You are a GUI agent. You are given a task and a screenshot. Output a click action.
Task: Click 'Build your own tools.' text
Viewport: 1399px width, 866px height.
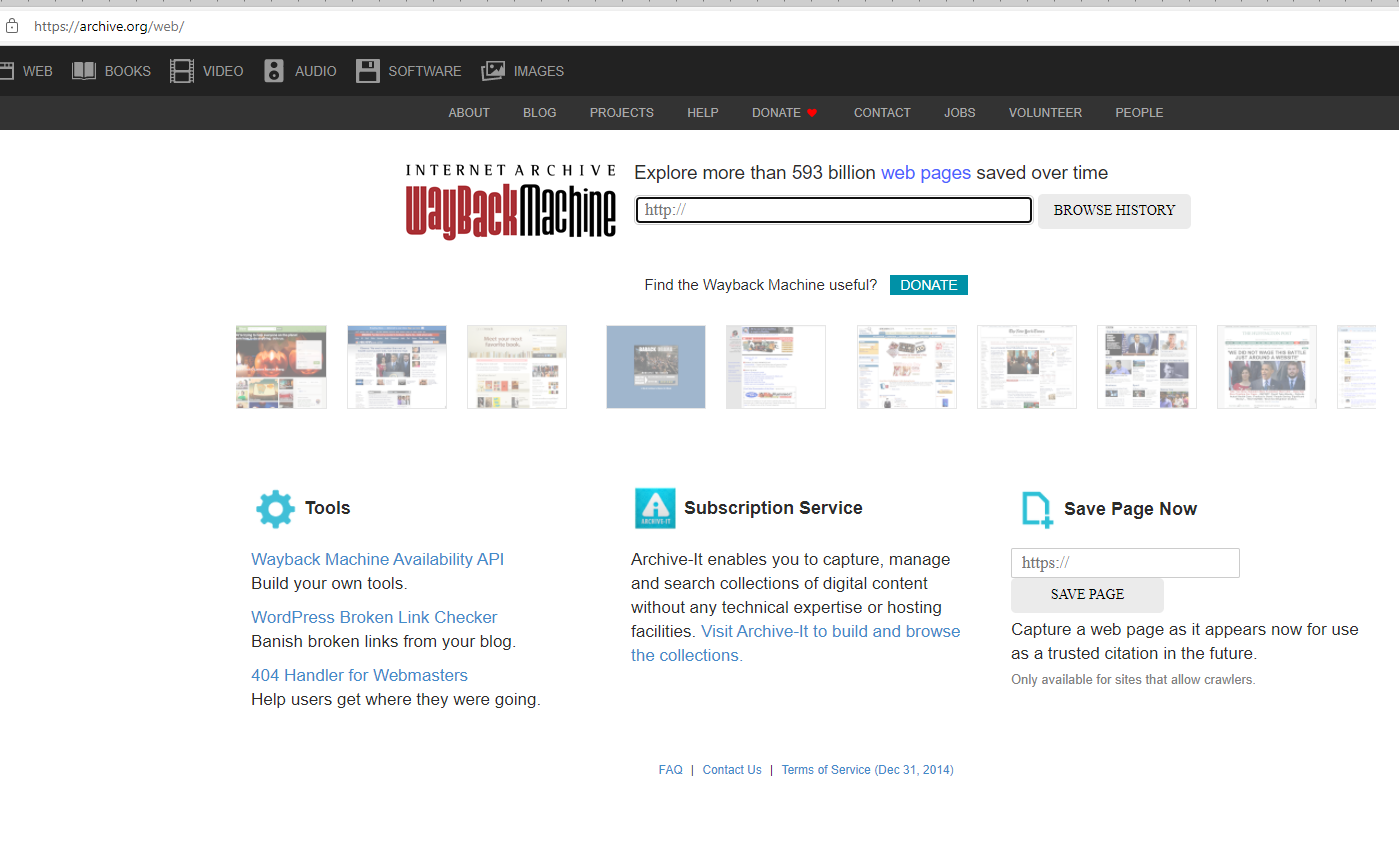pos(329,583)
